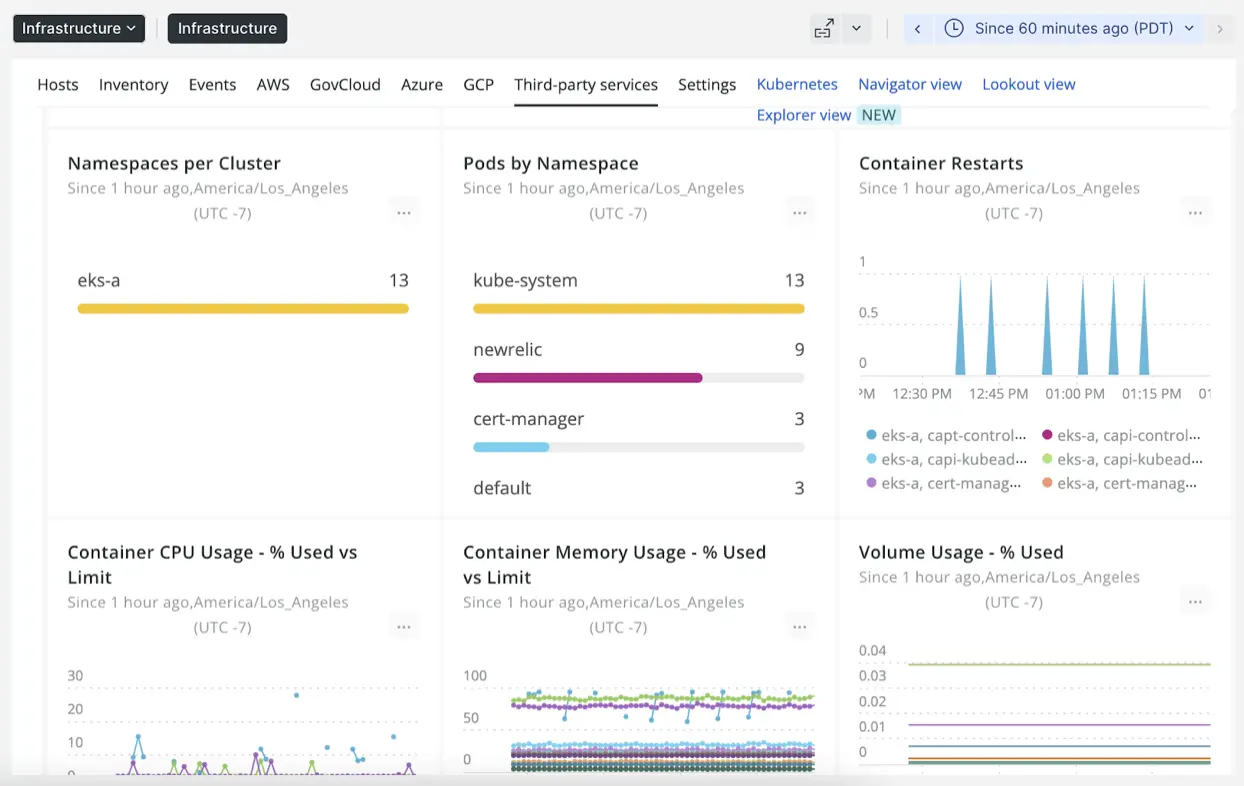
Task: Open the Volume Usage ellipsis menu
Action: tap(1195, 601)
